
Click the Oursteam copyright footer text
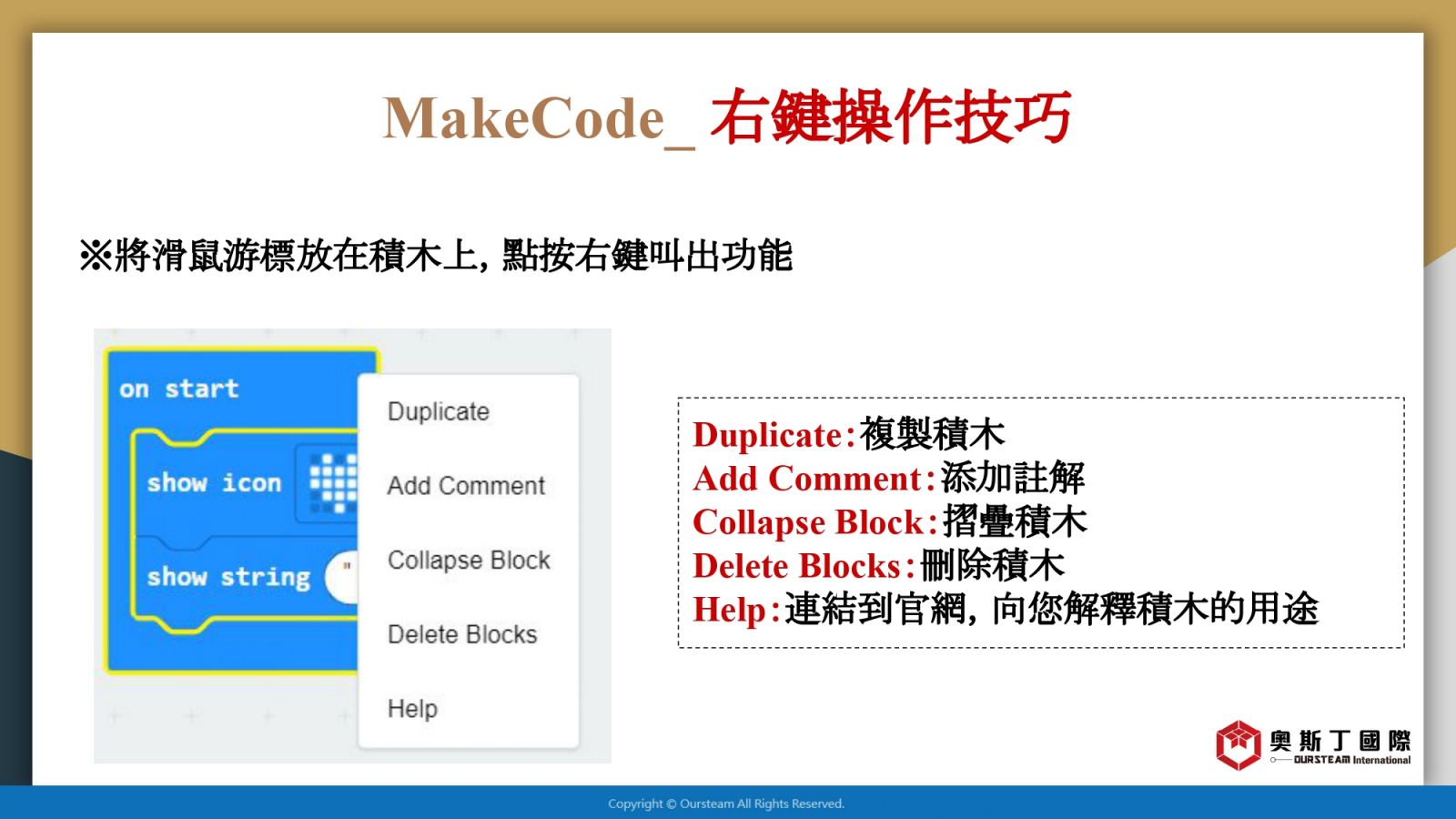coord(726,804)
